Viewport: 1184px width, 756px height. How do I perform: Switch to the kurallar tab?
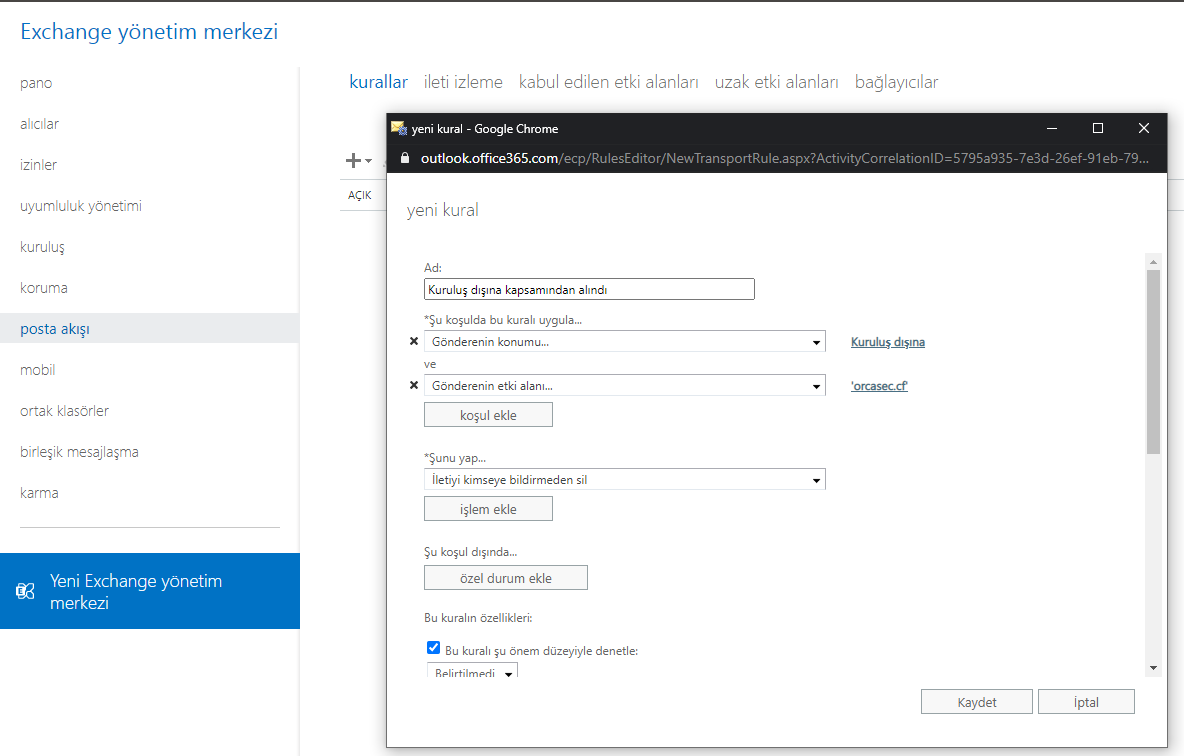point(378,82)
